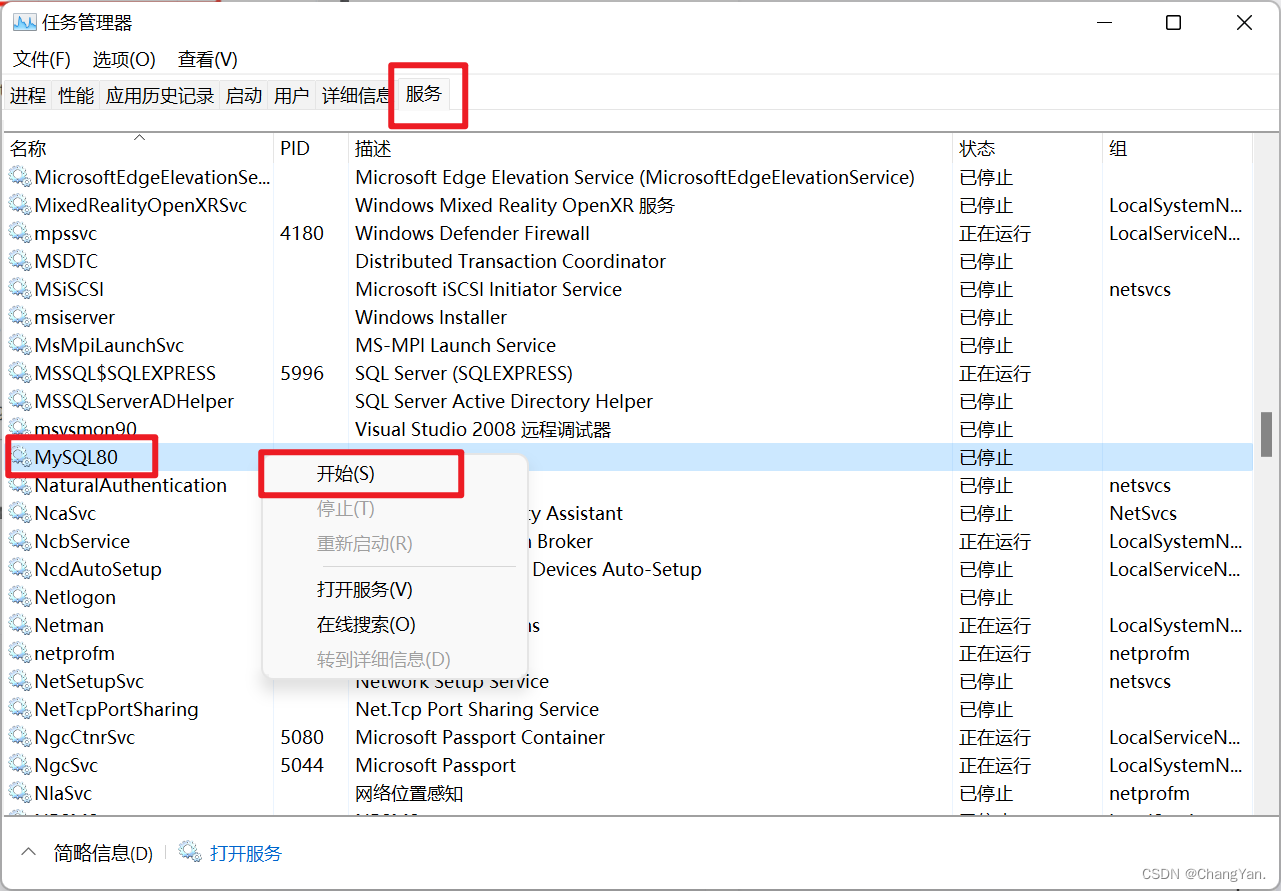
Task: Click the MSSQLServerADHelper gear icon
Action: 20,402
